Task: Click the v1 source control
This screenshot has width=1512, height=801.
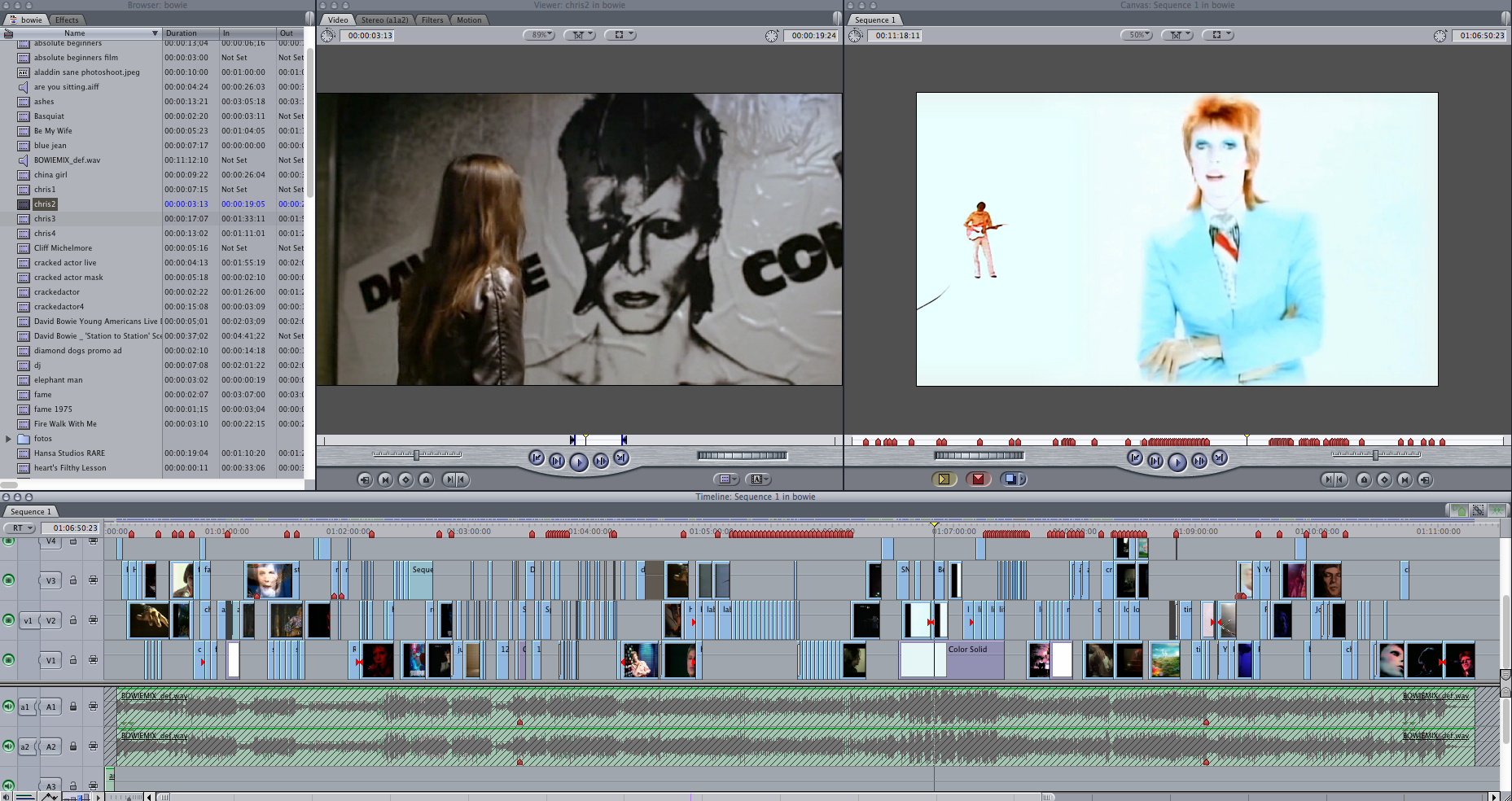Action: pos(28,620)
